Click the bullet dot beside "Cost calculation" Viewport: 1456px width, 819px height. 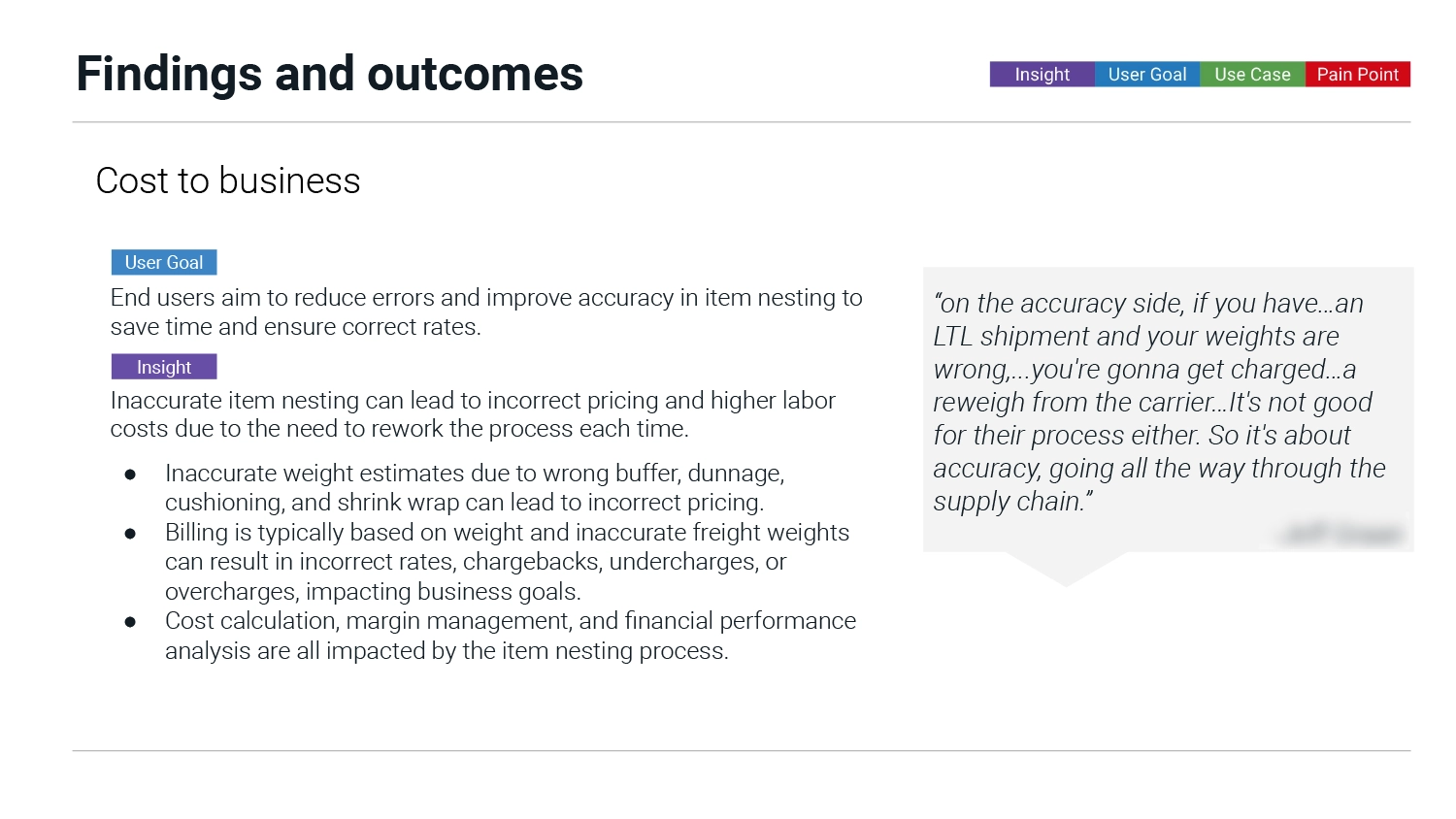(x=130, y=622)
